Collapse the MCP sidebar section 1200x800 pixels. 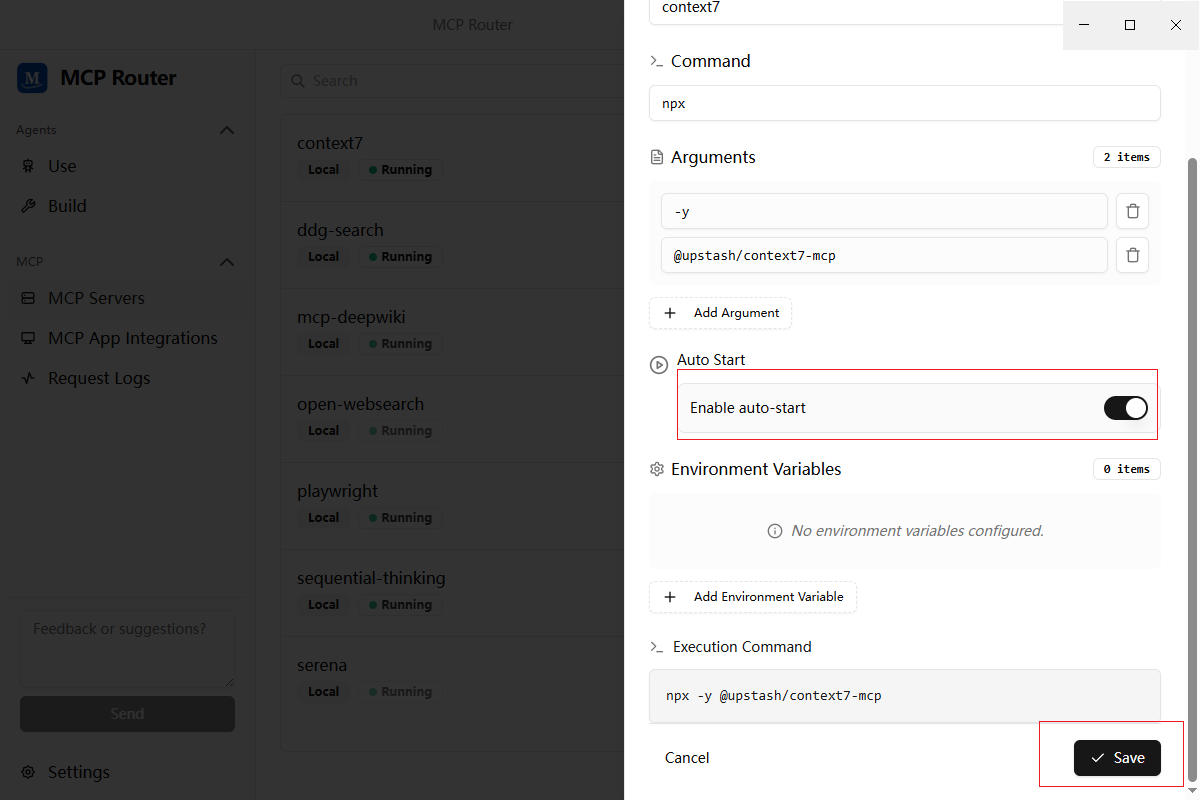tap(227, 262)
